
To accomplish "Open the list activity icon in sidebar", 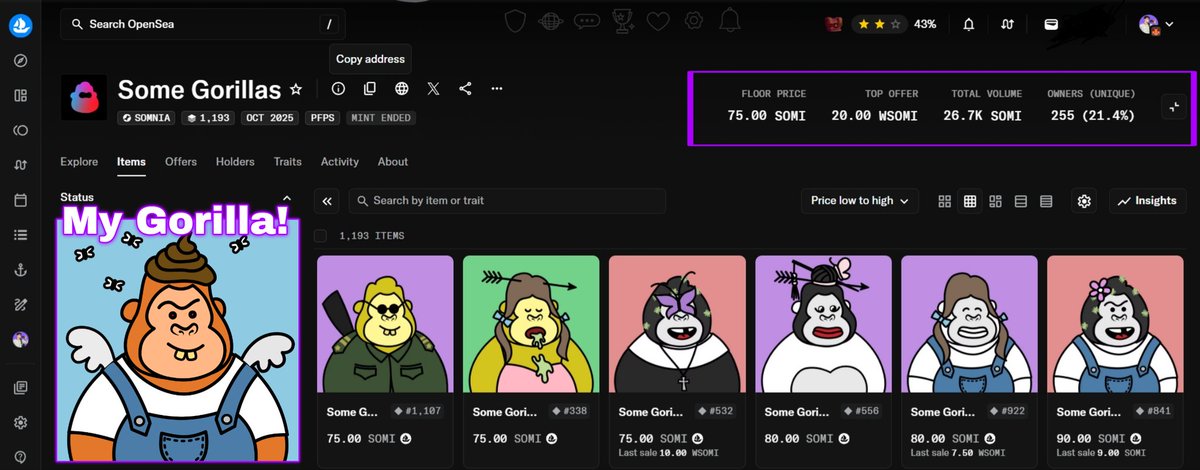I will [20, 235].
